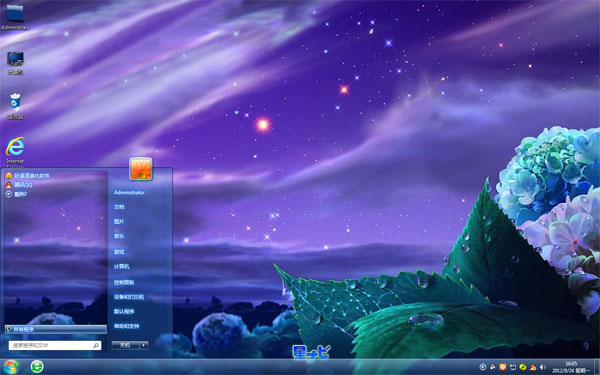The width and height of the screenshot is (600, 375).
Task: Click the Start menu search box
Action: (x=55, y=345)
